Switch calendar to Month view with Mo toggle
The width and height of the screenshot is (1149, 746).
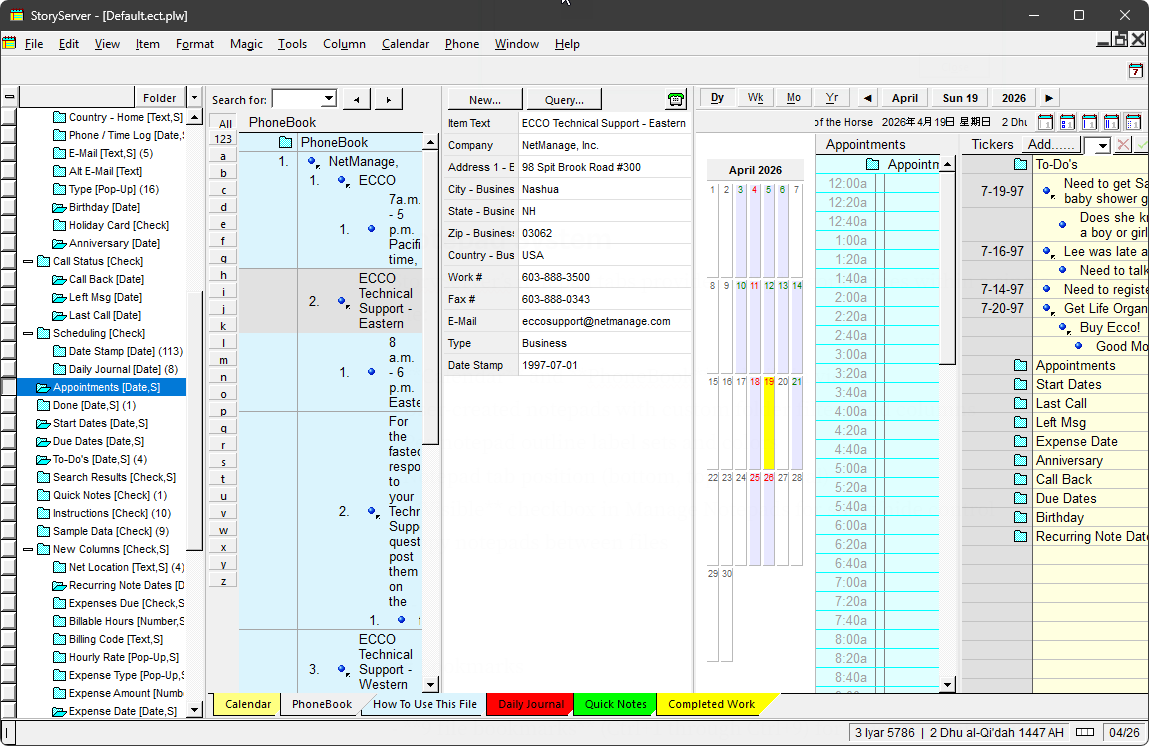point(794,97)
